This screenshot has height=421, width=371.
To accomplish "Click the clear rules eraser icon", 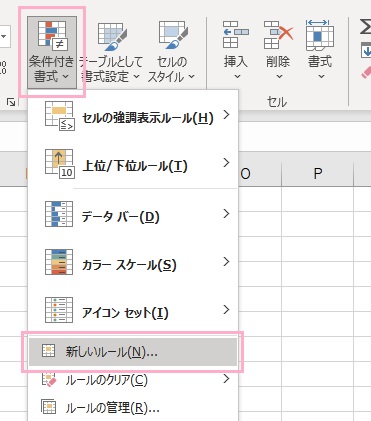I will (49, 379).
